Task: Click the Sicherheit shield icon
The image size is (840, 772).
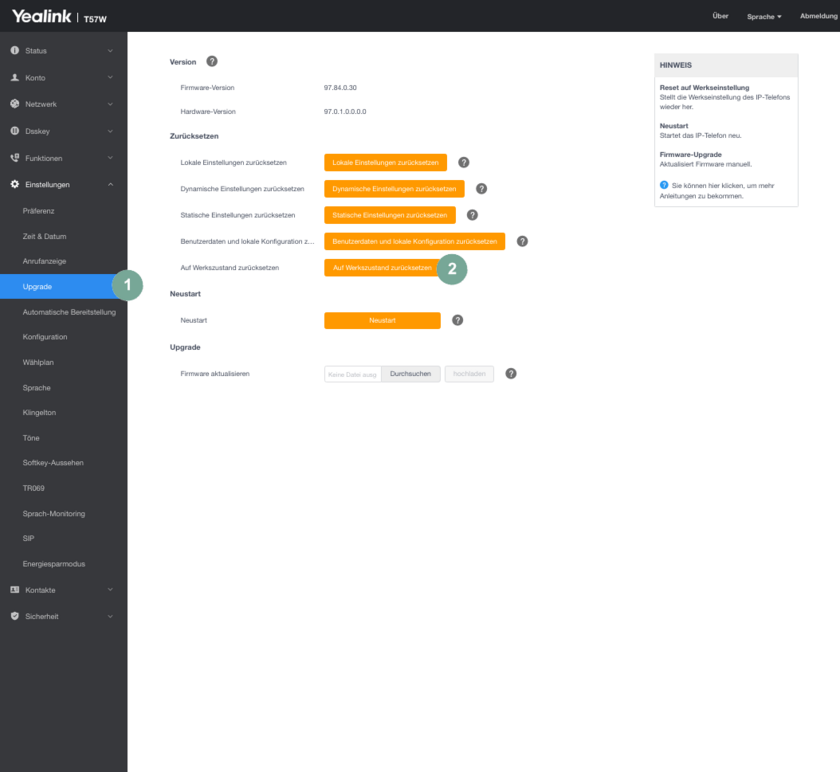Action: (14, 616)
